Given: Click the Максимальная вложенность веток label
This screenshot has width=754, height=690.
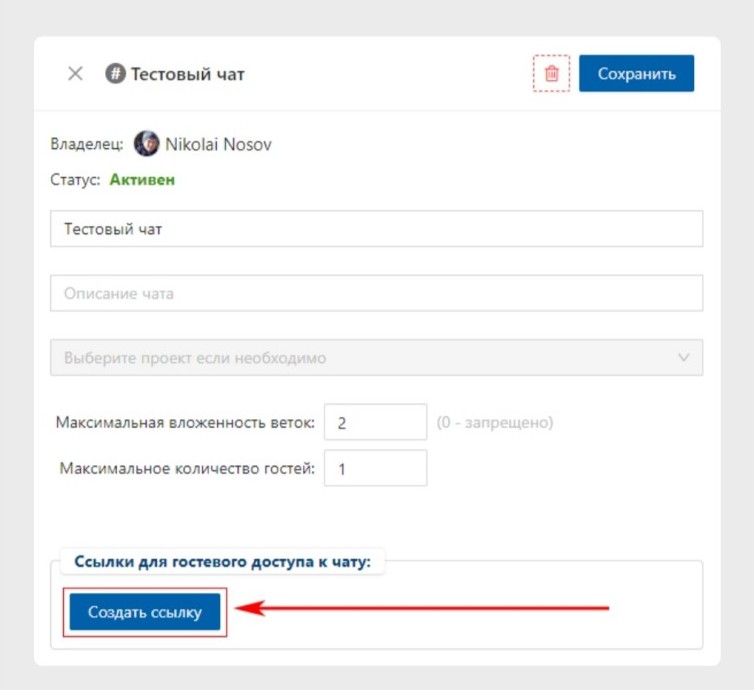Looking at the screenshot, I should tap(185, 422).
